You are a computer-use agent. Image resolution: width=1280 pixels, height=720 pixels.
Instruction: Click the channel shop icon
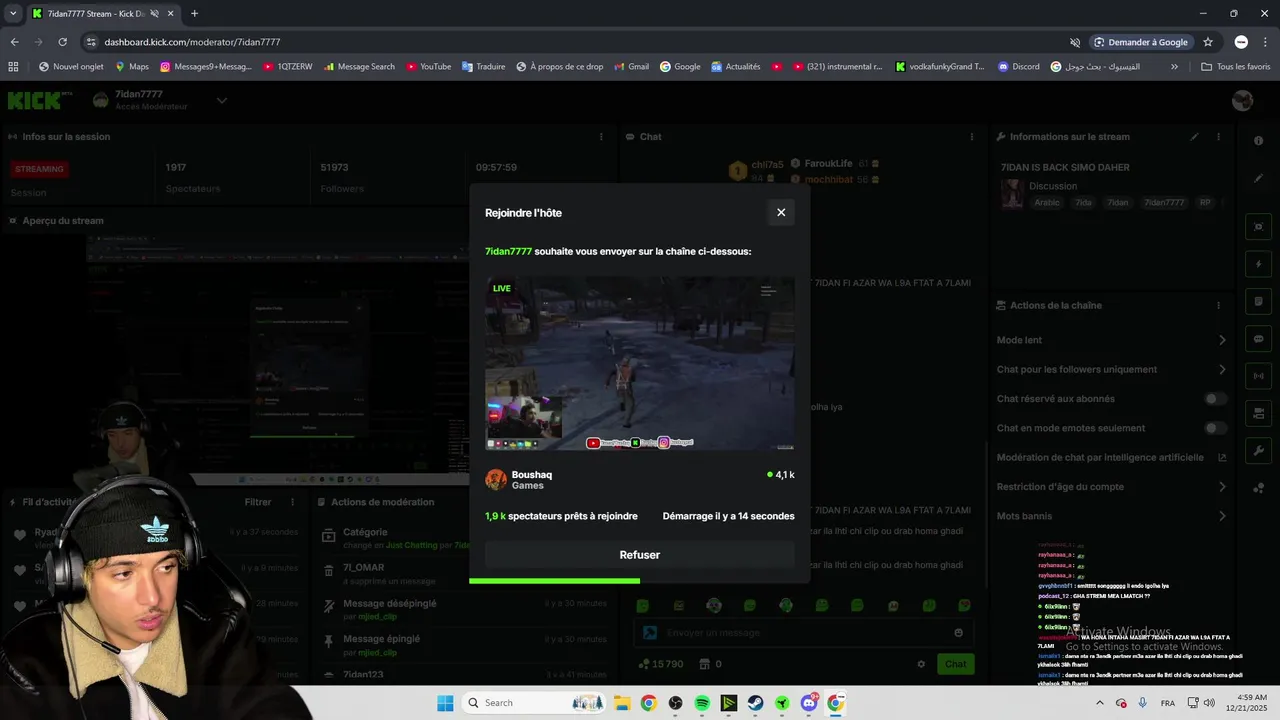pos(704,664)
